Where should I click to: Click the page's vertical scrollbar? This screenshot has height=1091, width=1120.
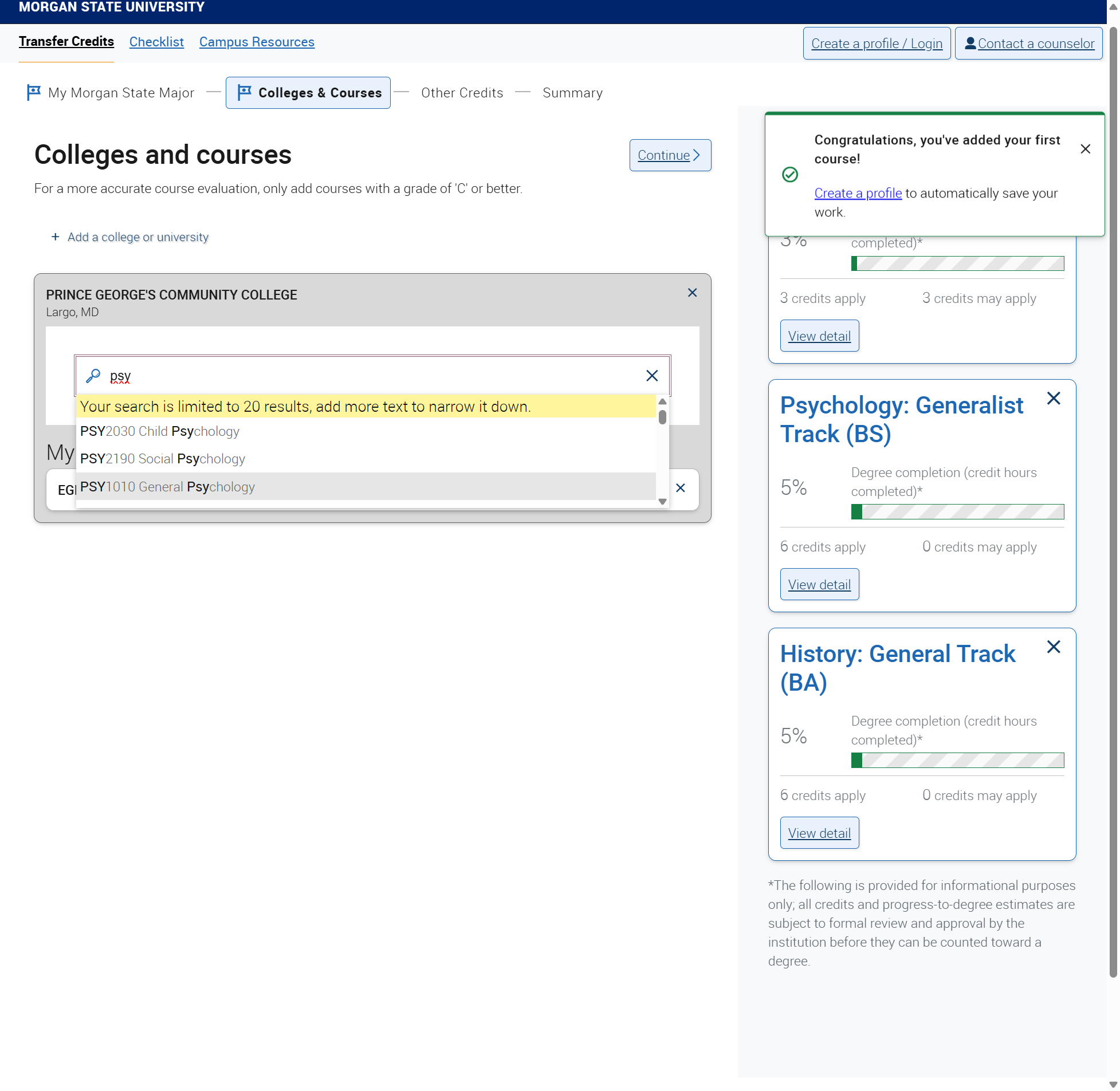[x=1113, y=502]
